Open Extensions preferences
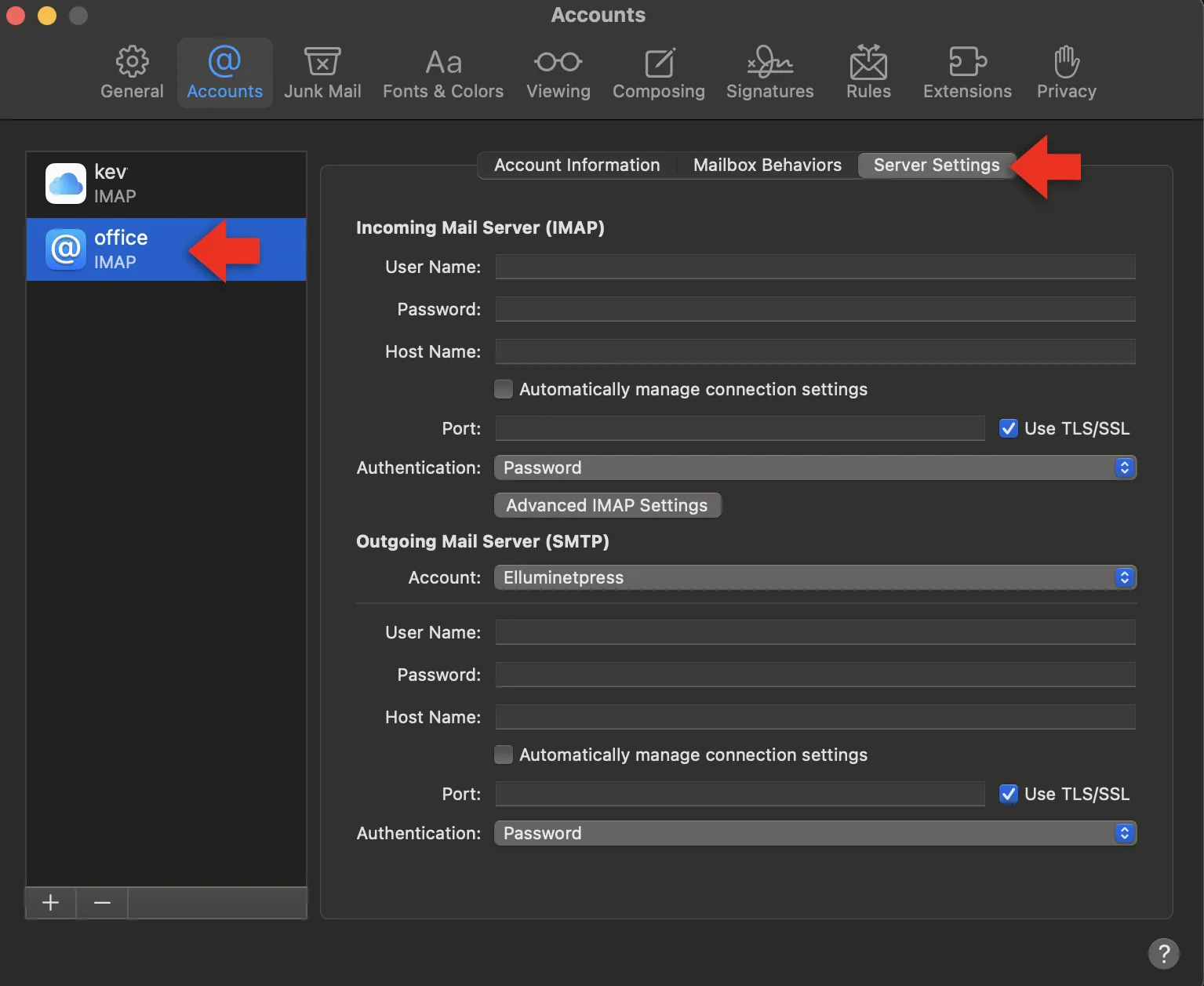 [966, 73]
